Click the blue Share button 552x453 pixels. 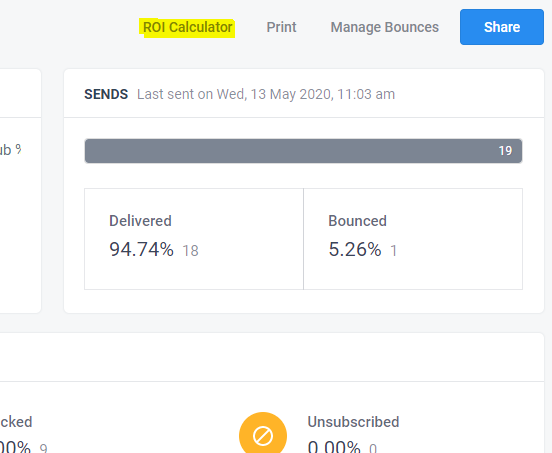(x=502, y=27)
